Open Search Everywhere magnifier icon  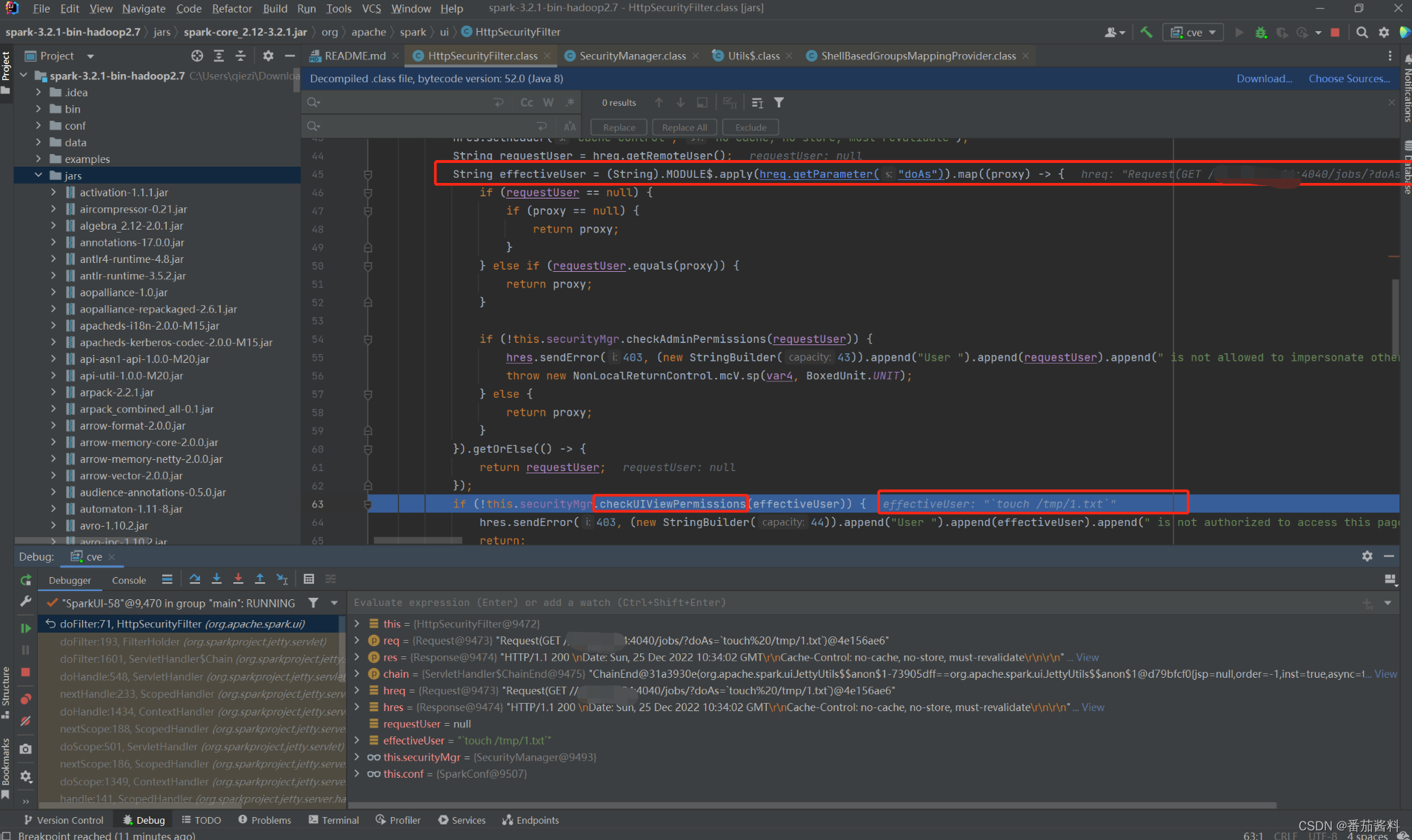coord(1362,32)
